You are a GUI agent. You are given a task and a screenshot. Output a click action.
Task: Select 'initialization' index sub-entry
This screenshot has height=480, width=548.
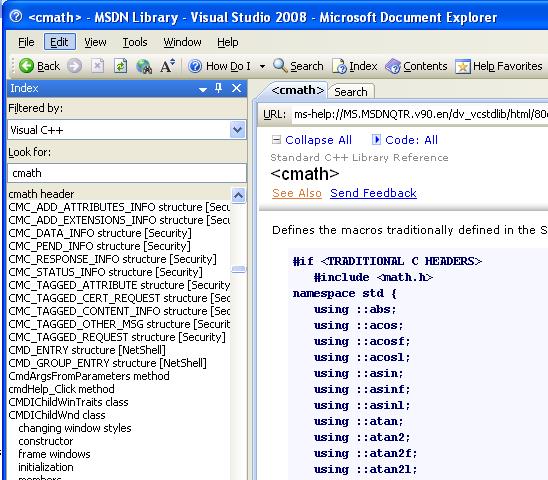coord(46,467)
